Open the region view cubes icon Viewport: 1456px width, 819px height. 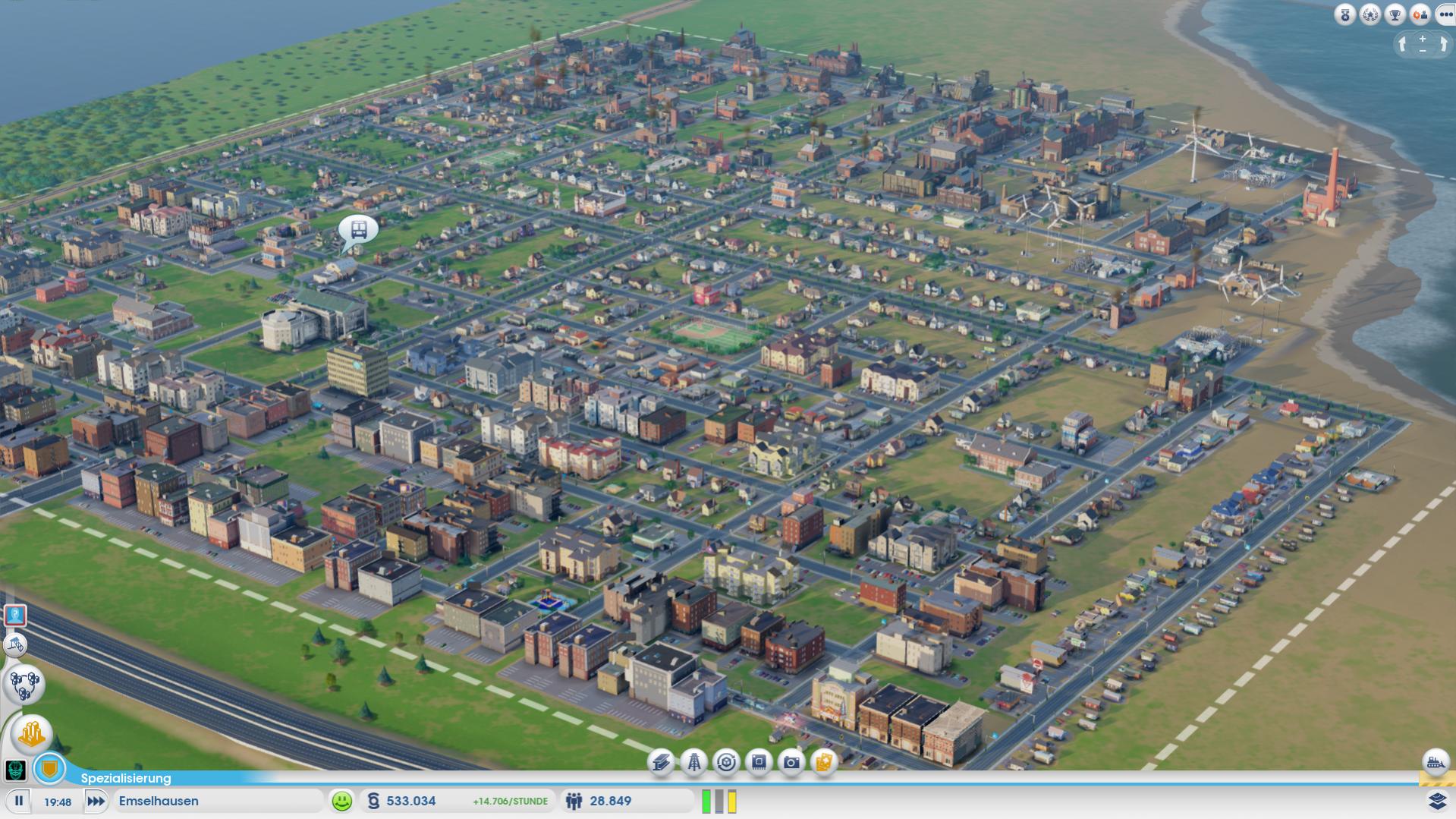[x=24, y=684]
